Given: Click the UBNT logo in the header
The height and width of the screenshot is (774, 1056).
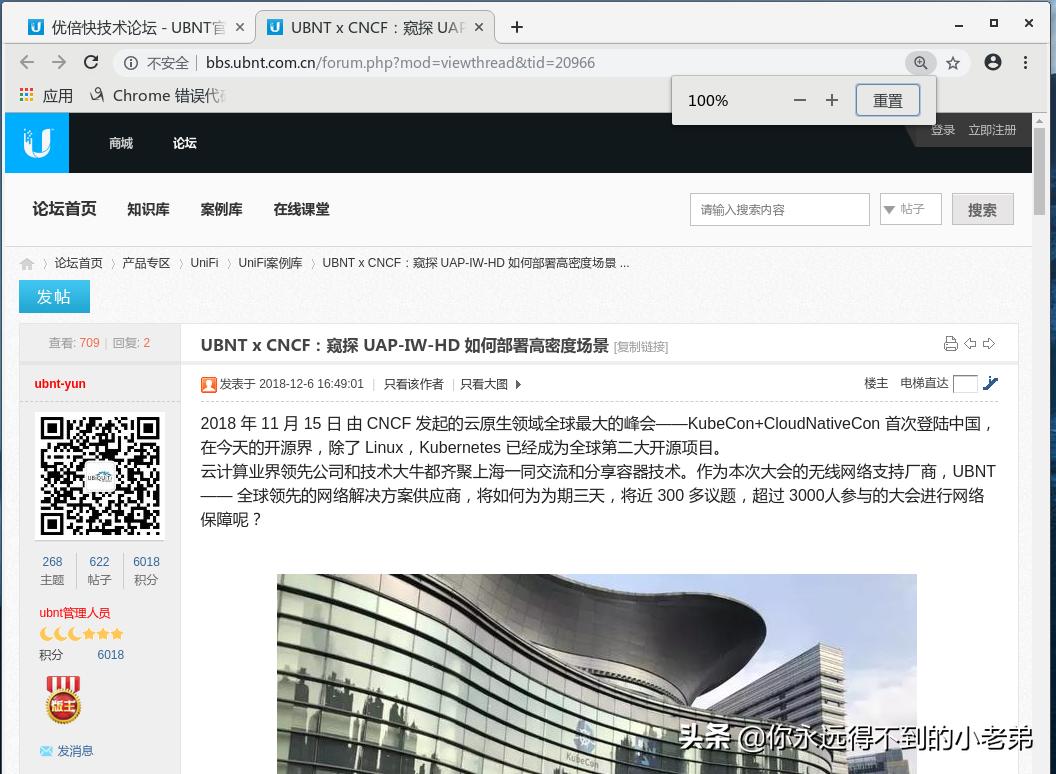Looking at the screenshot, I should (x=37, y=142).
